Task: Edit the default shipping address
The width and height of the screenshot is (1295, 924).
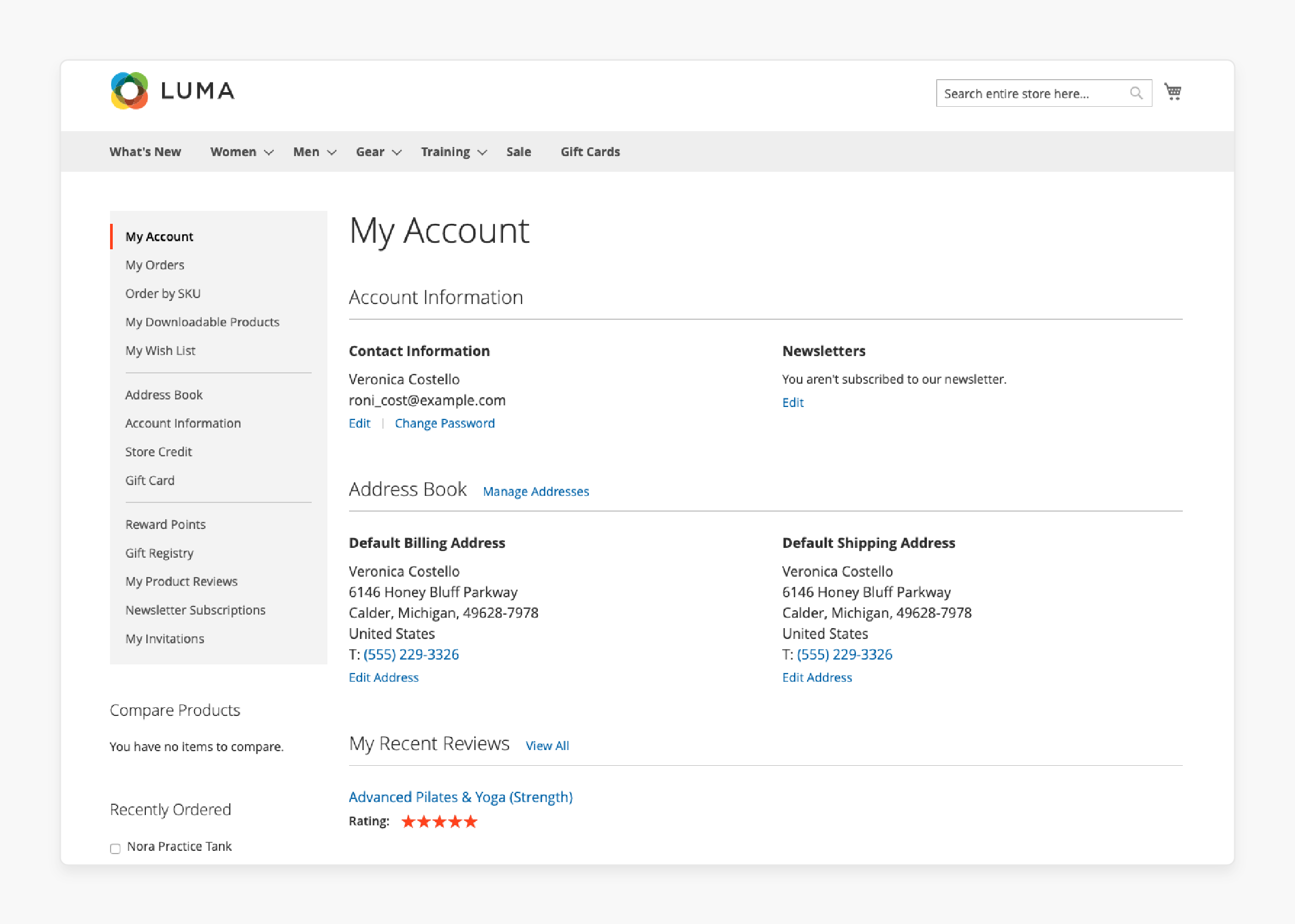Action: click(x=817, y=677)
